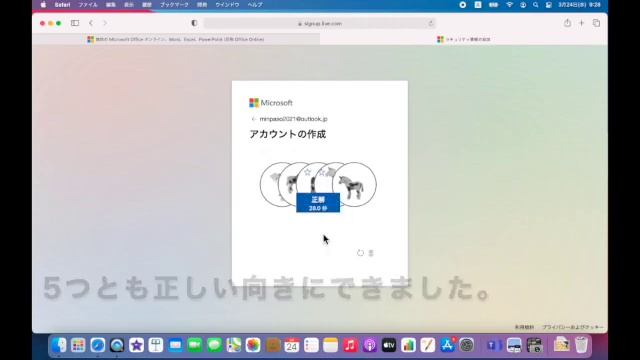Open the ブックマーク menu
Screen dimensions: 640x360
click(174, 5)
